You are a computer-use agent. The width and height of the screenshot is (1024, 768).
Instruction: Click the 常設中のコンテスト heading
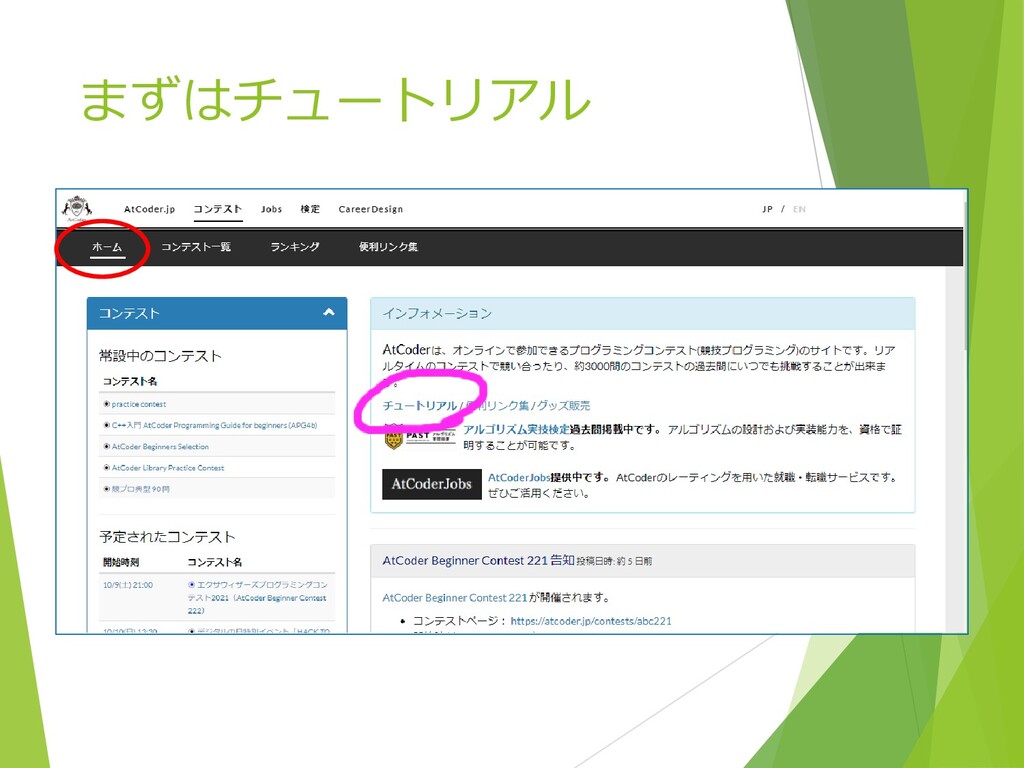(160, 356)
